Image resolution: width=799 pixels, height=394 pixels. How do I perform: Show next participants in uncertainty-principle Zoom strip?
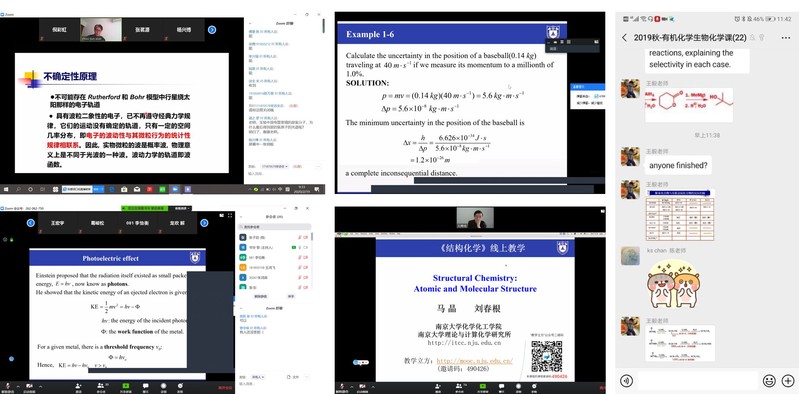pyautogui.click(x=212, y=30)
